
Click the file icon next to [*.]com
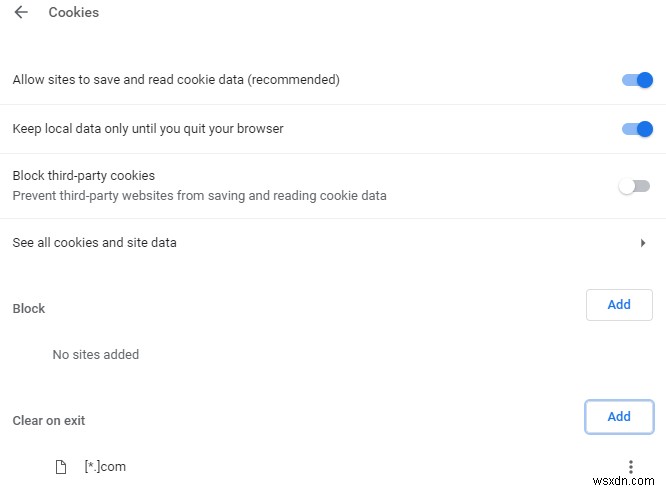[61, 467]
